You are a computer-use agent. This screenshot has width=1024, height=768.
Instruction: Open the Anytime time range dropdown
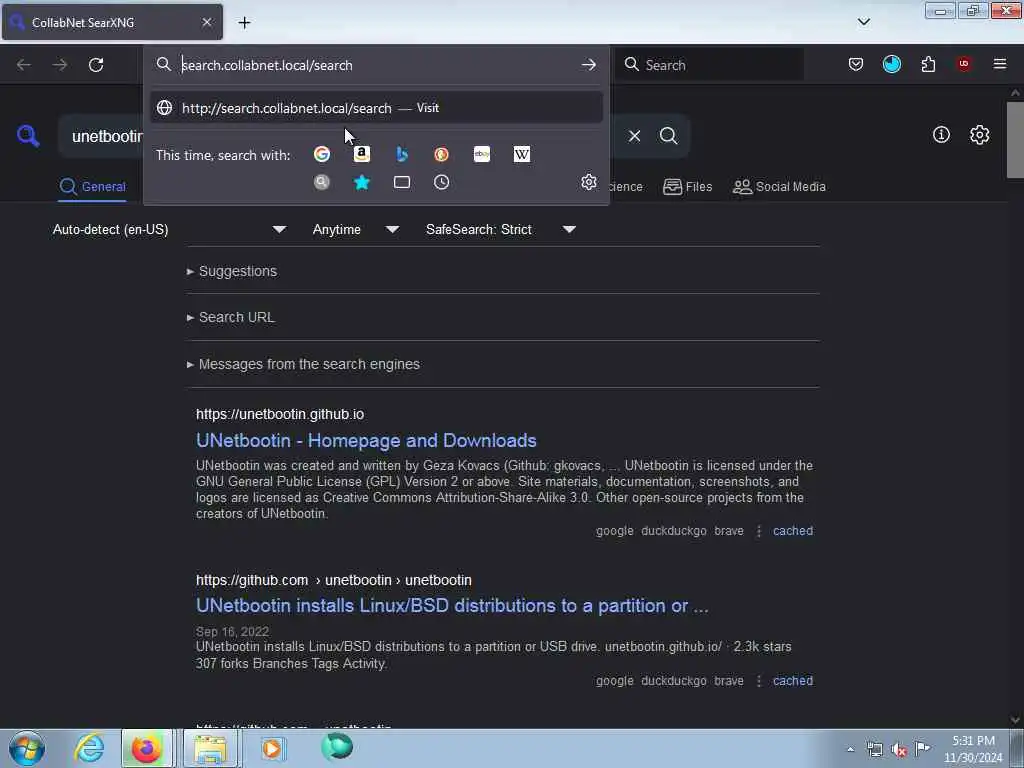[x=355, y=229]
